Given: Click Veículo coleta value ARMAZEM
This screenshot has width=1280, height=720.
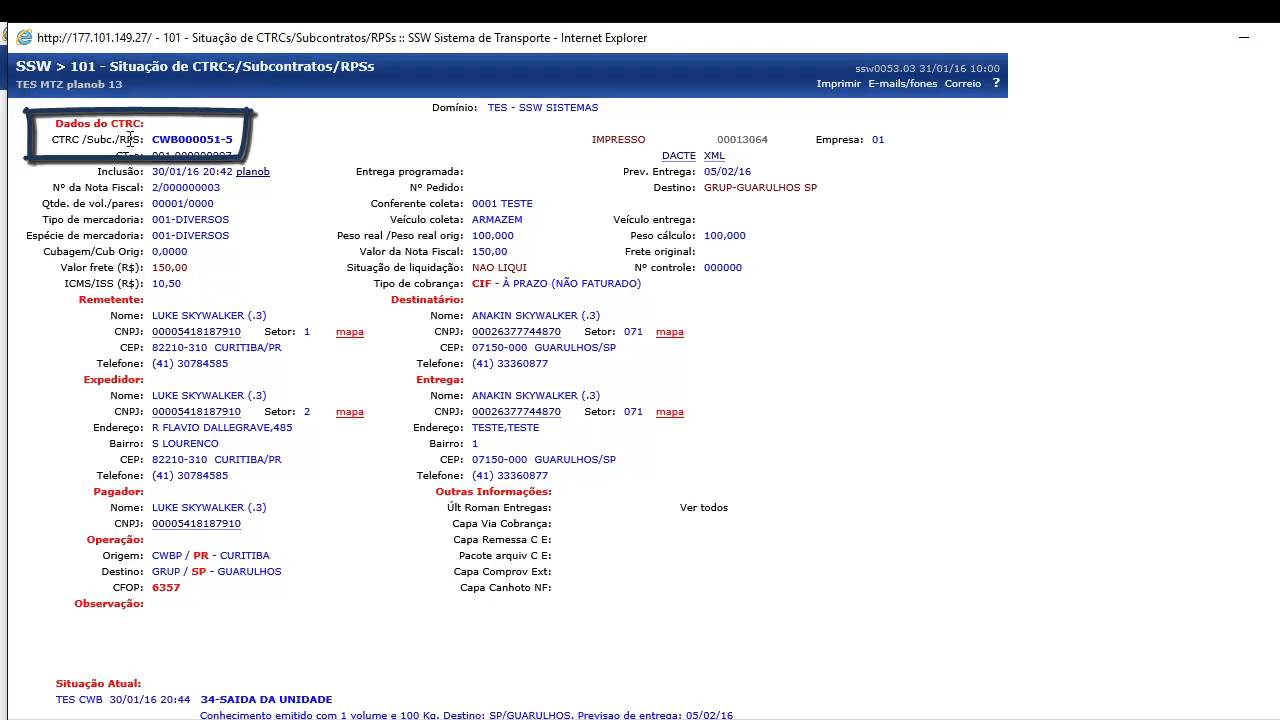Looking at the screenshot, I should (497, 220).
